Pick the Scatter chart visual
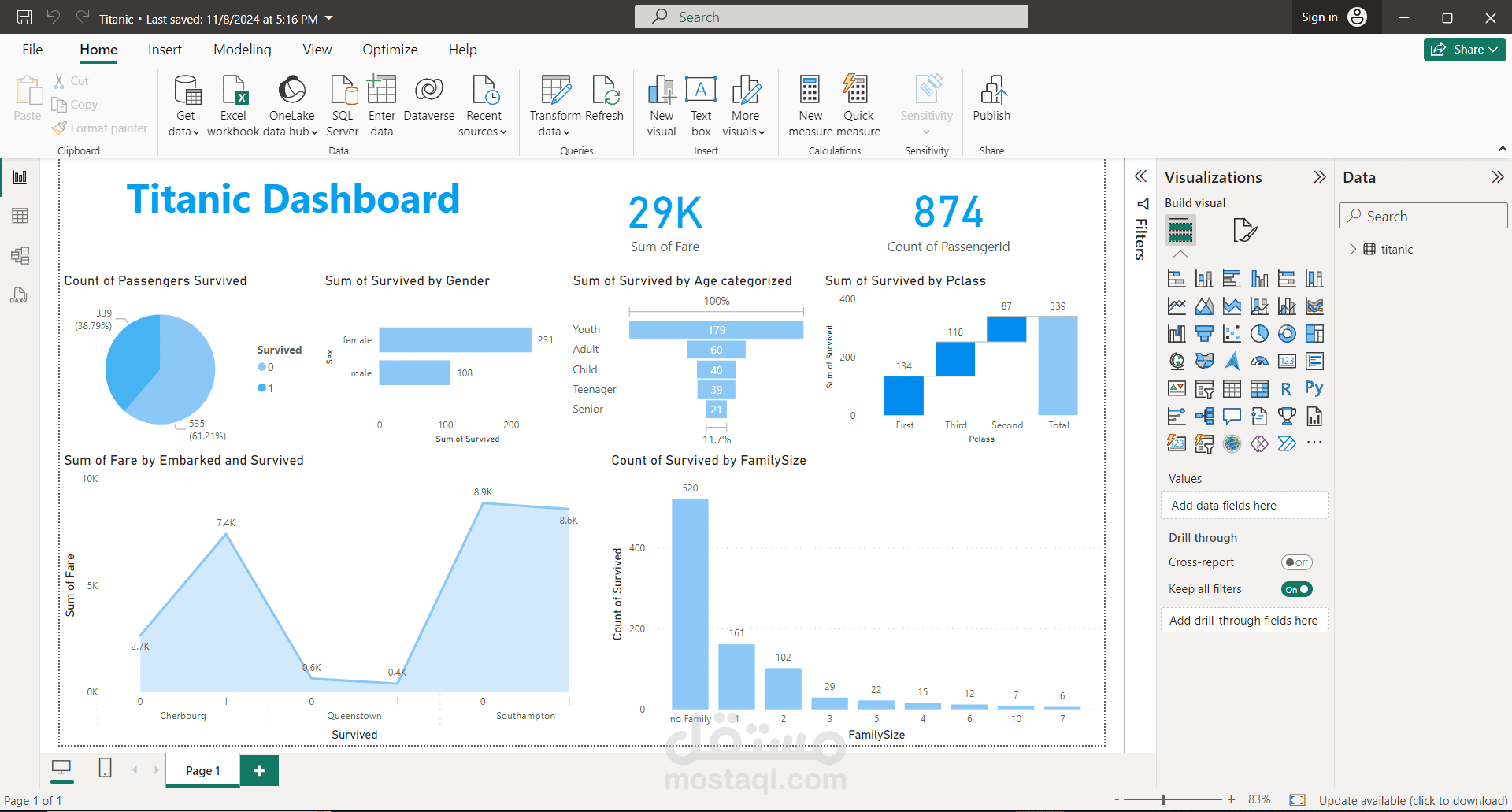1512x812 pixels. (x=1232, y=334)
